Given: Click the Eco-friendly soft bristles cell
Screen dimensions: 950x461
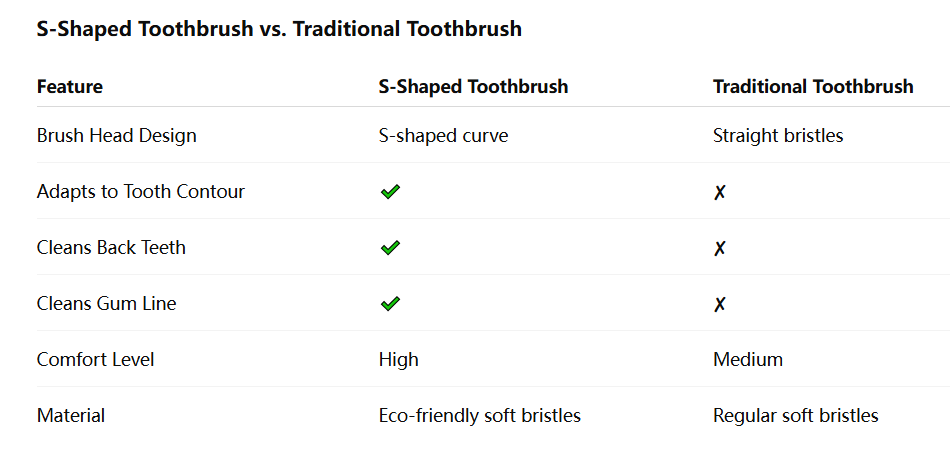Looking at the screenshot, I should [480, 415].
